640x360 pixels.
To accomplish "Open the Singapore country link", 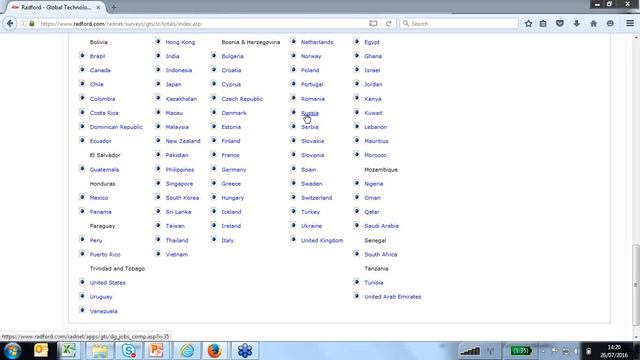I will [179, 184].
